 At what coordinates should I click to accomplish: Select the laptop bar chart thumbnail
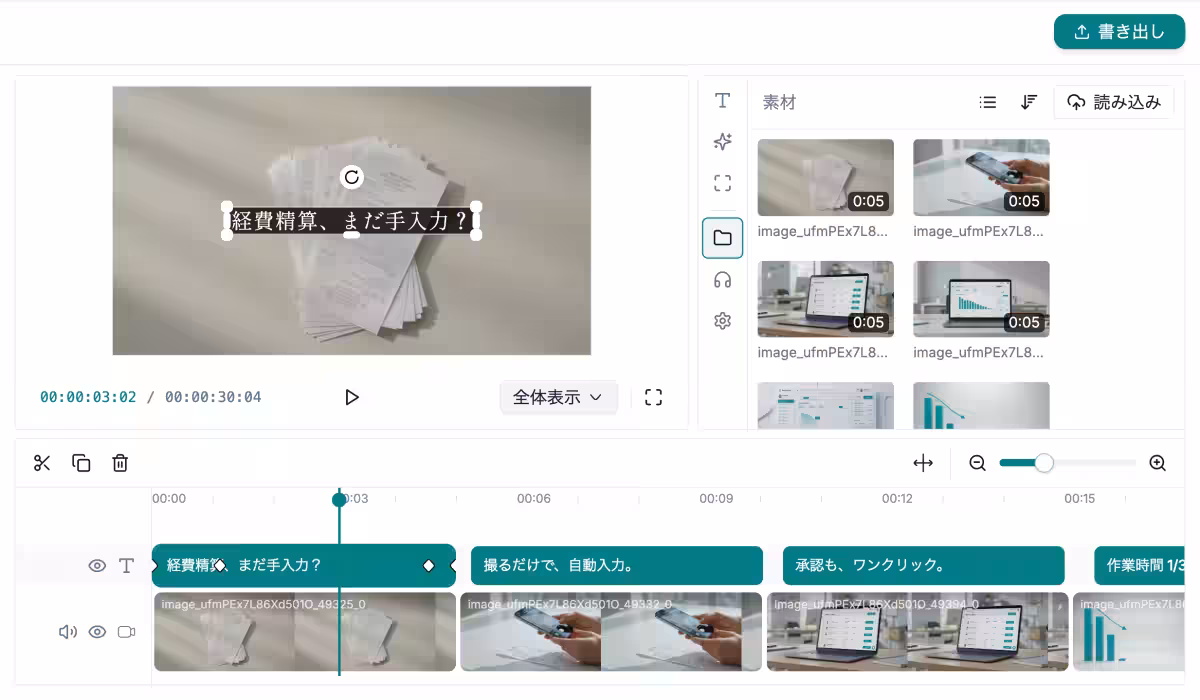tap(982, 299)
